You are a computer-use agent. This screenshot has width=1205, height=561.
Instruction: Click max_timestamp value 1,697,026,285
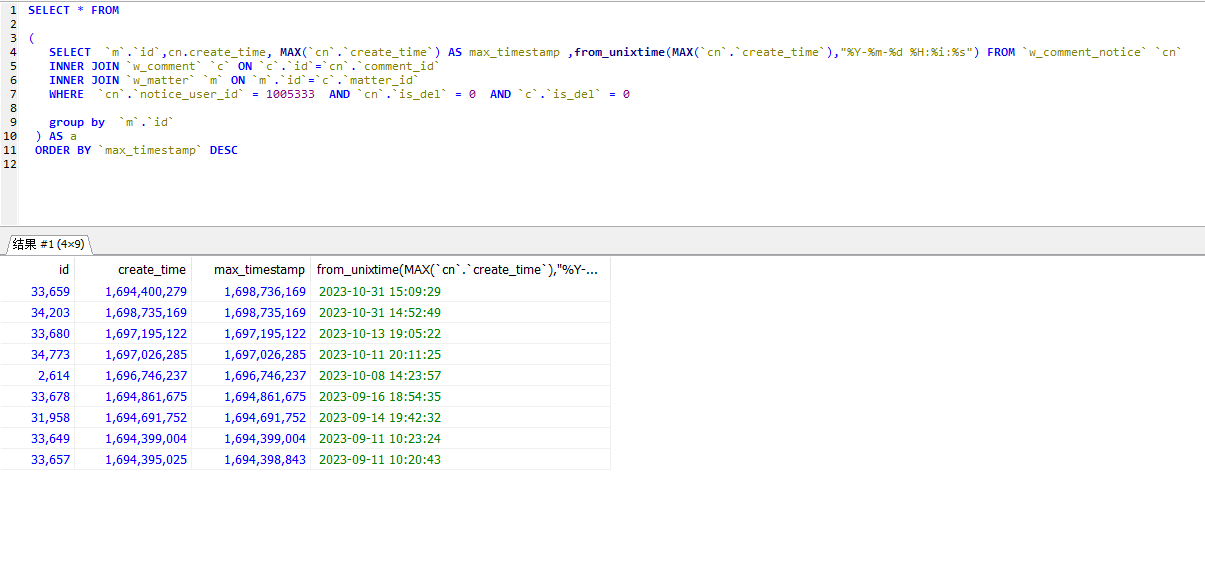pos(265,355)
